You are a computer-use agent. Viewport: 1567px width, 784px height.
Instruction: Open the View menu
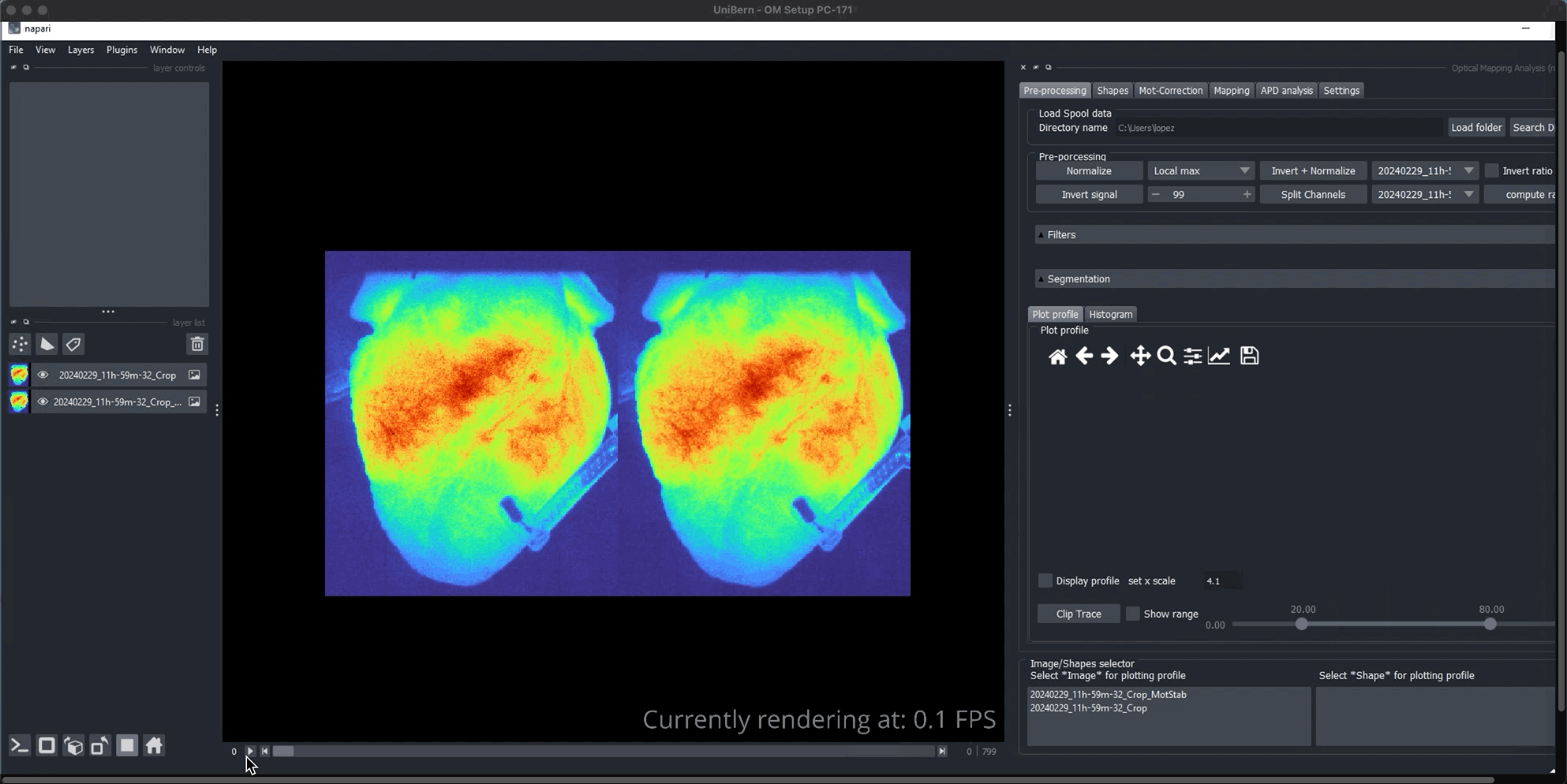click(45, 50)
